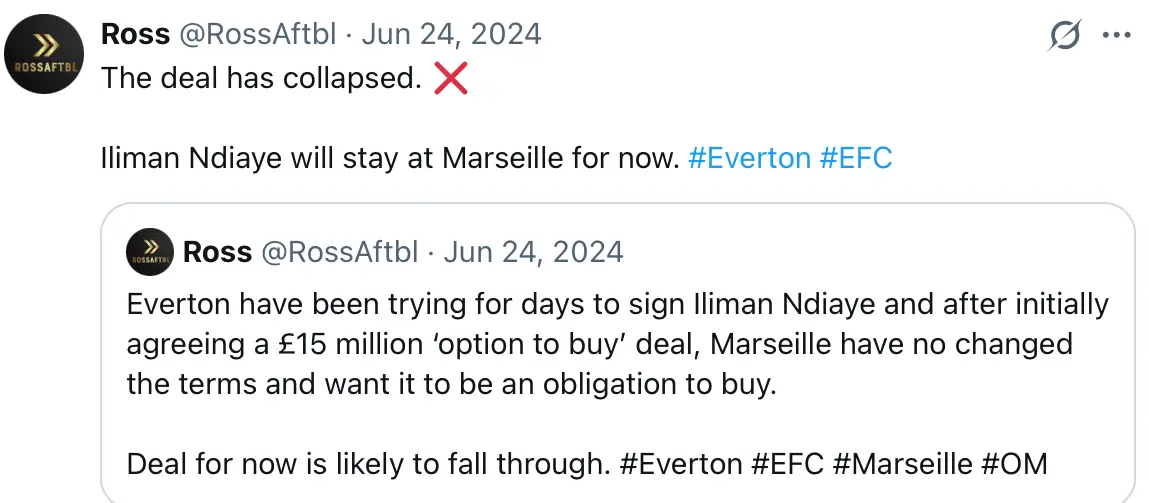
Task: Open the three-dot more options menu
Action: 1115,35
